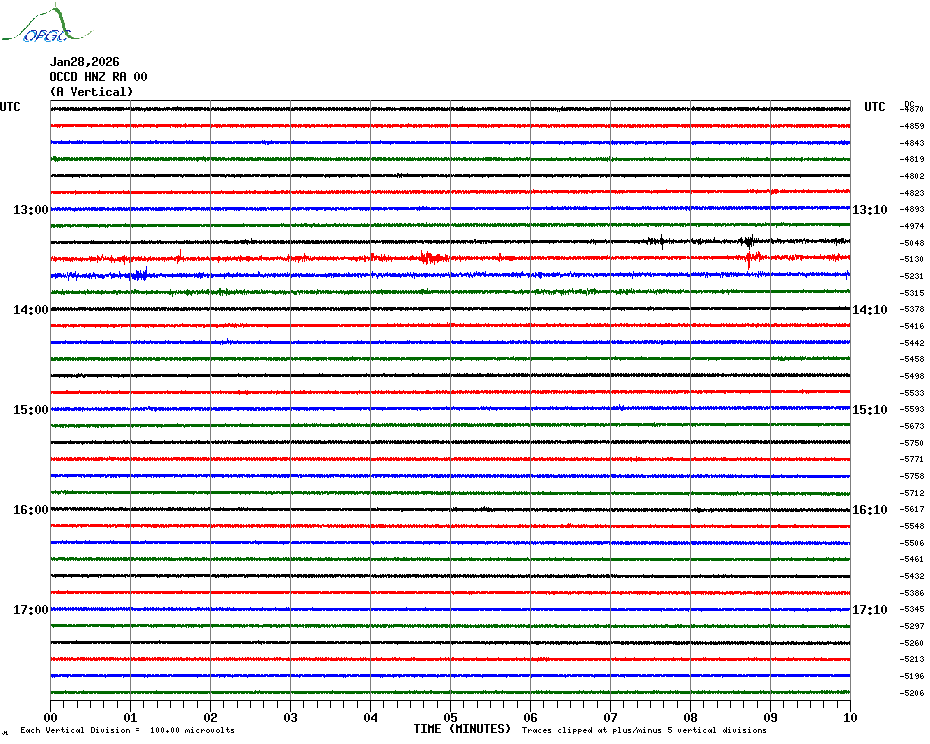
Task: Select the OCCD HNZ RA 00 station text
Action: point(98,77)
